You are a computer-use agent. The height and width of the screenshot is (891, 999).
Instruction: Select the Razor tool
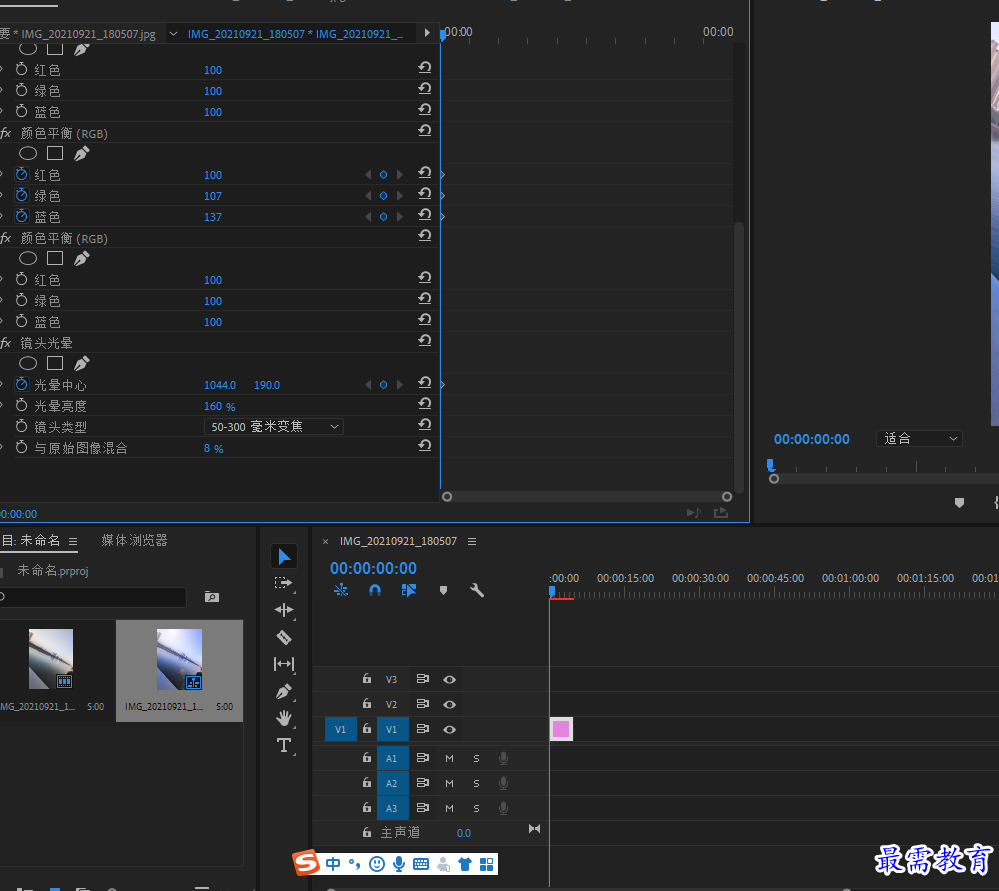point(284,637)
